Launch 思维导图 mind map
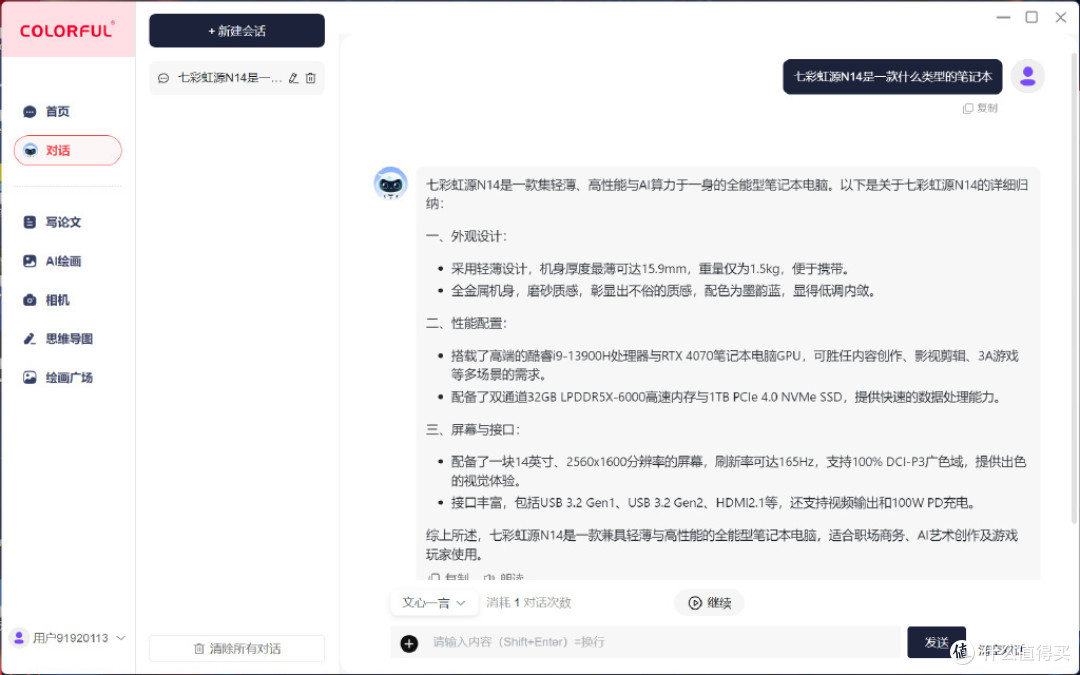 (x=68, y=338)
